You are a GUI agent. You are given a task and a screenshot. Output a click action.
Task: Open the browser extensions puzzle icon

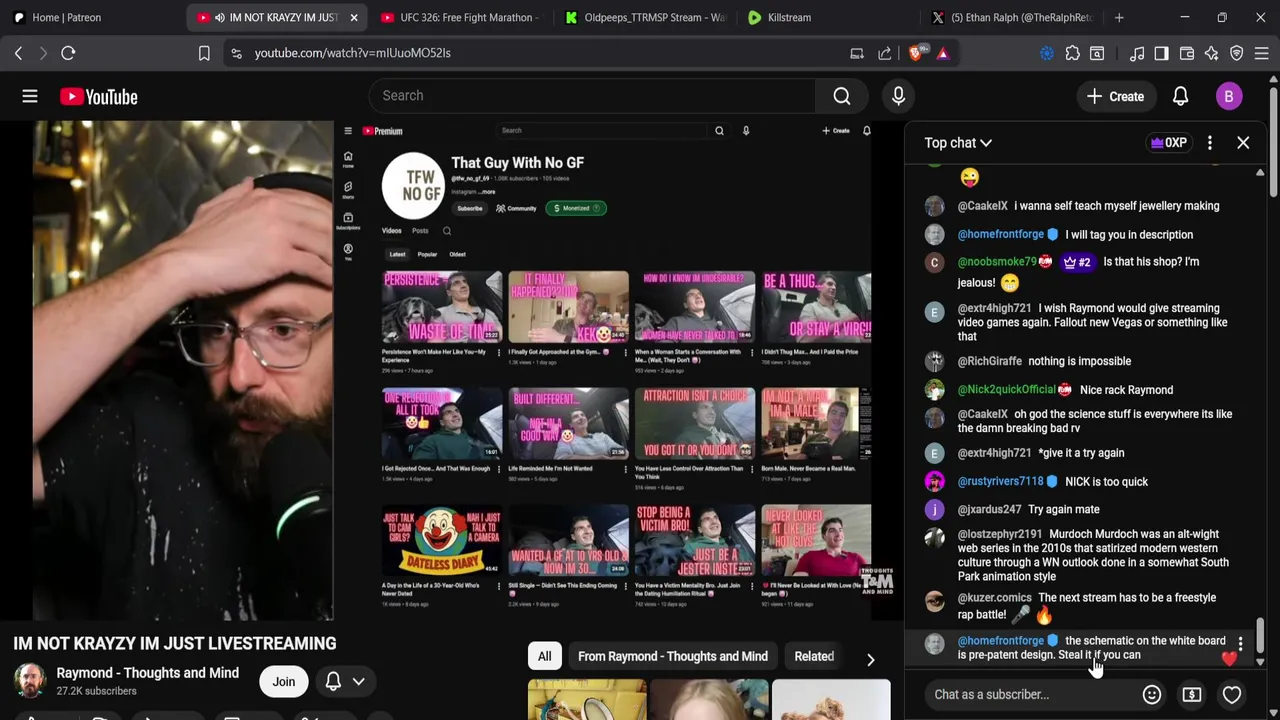point(1073,53)
